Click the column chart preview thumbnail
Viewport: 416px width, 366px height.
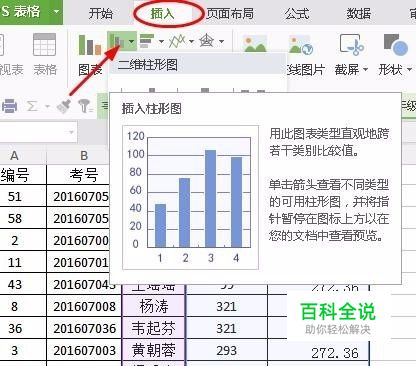(191, 197)
